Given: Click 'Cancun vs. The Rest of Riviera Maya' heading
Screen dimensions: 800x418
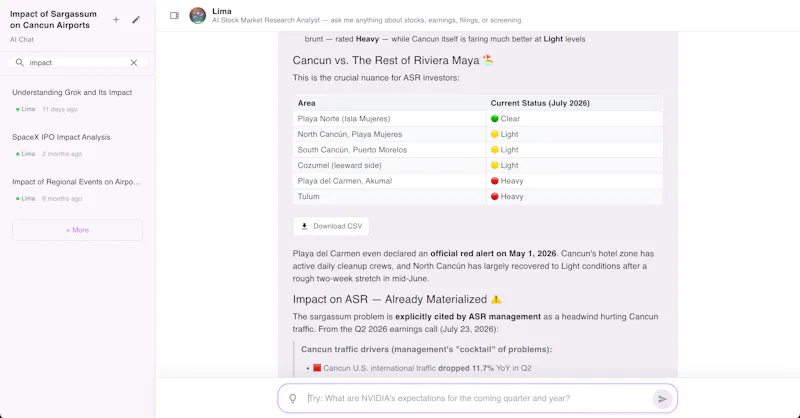Looking at the screenshot, I should pos(393,60).
